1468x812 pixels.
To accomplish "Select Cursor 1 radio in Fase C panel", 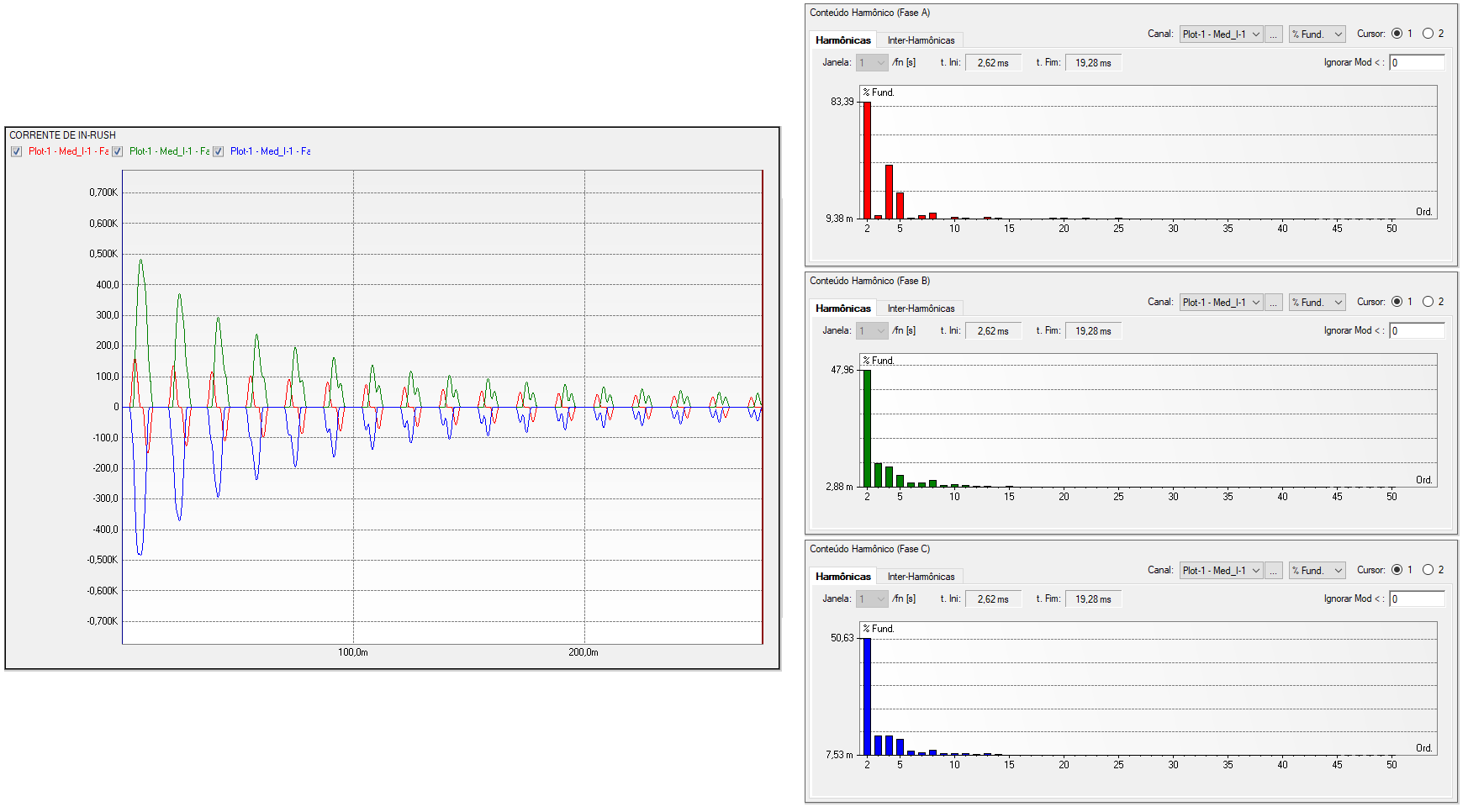I will (1397, 570).
